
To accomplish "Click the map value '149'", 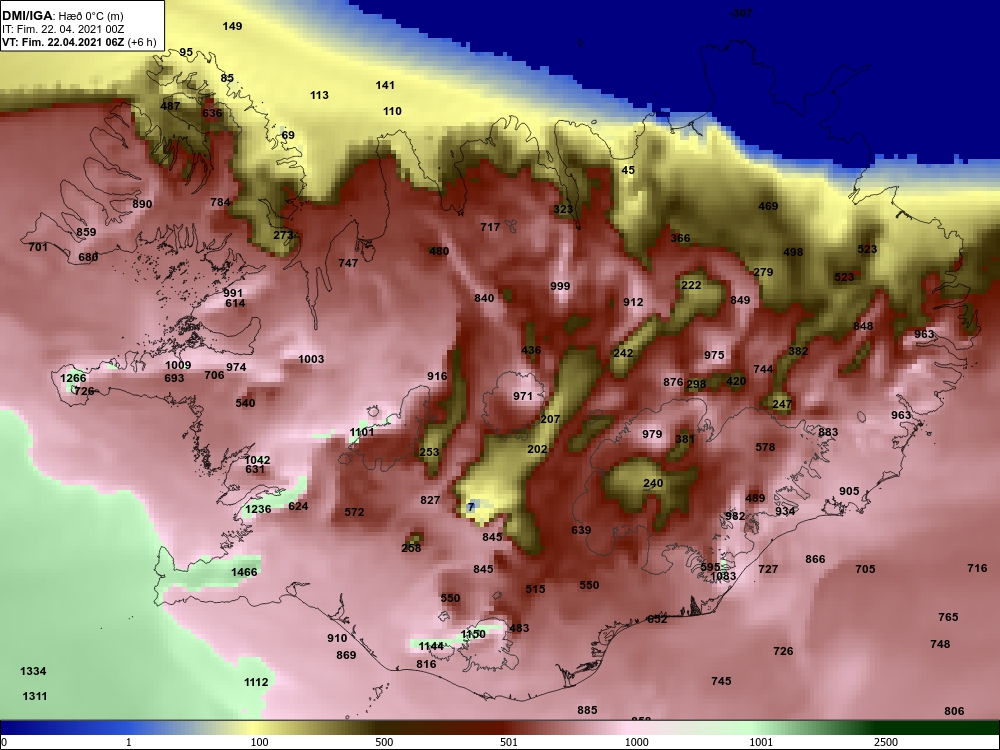I will click(232, 26).
